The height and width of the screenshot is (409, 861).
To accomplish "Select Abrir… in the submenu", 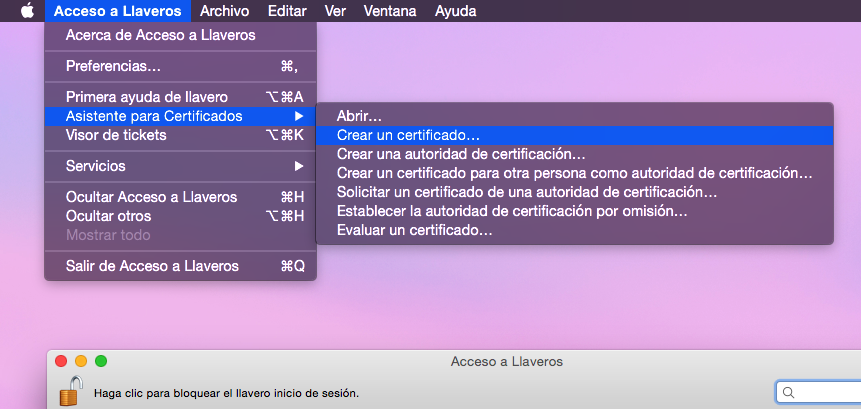I will click(x=575, y=116).
